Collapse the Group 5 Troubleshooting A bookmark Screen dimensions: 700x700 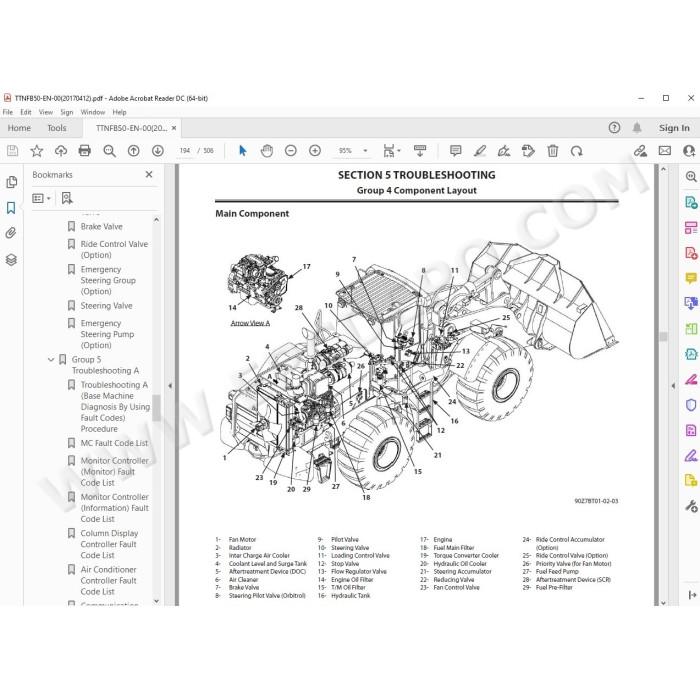point(51,359)
